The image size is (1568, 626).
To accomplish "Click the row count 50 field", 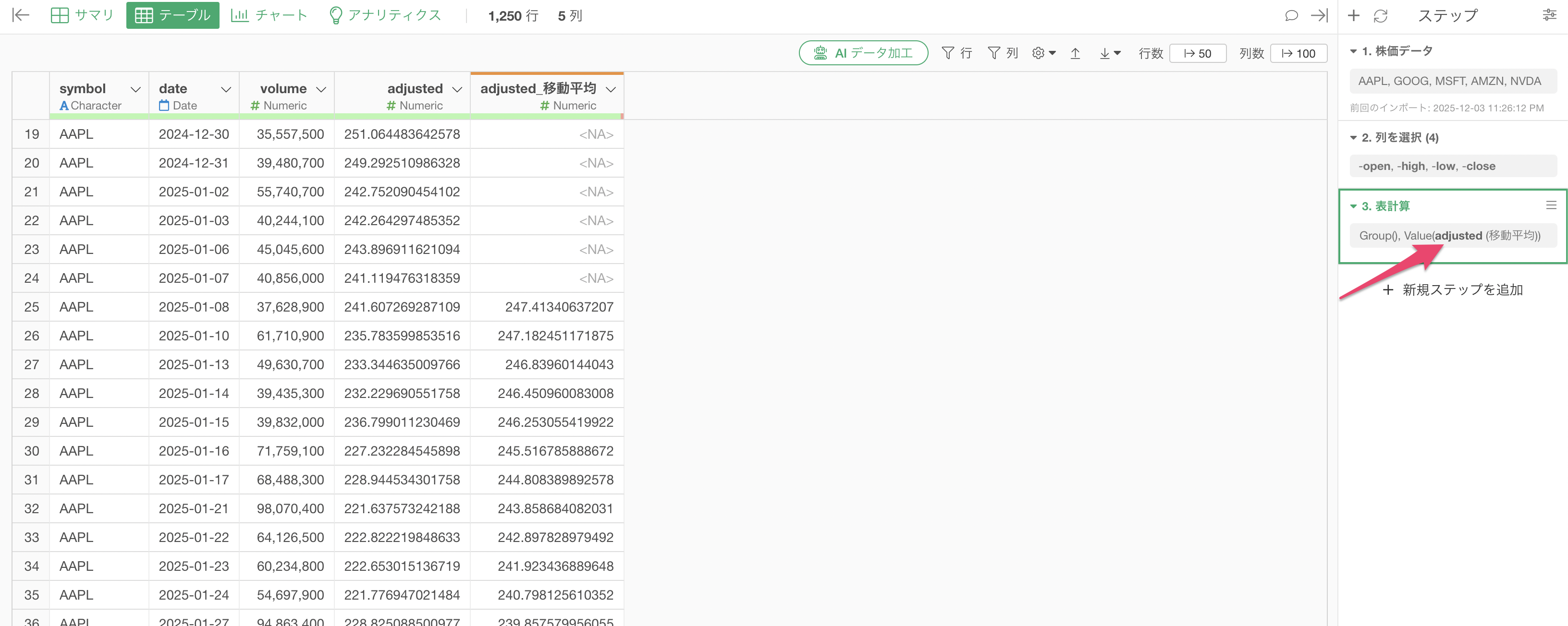I will click(1197, 54).
